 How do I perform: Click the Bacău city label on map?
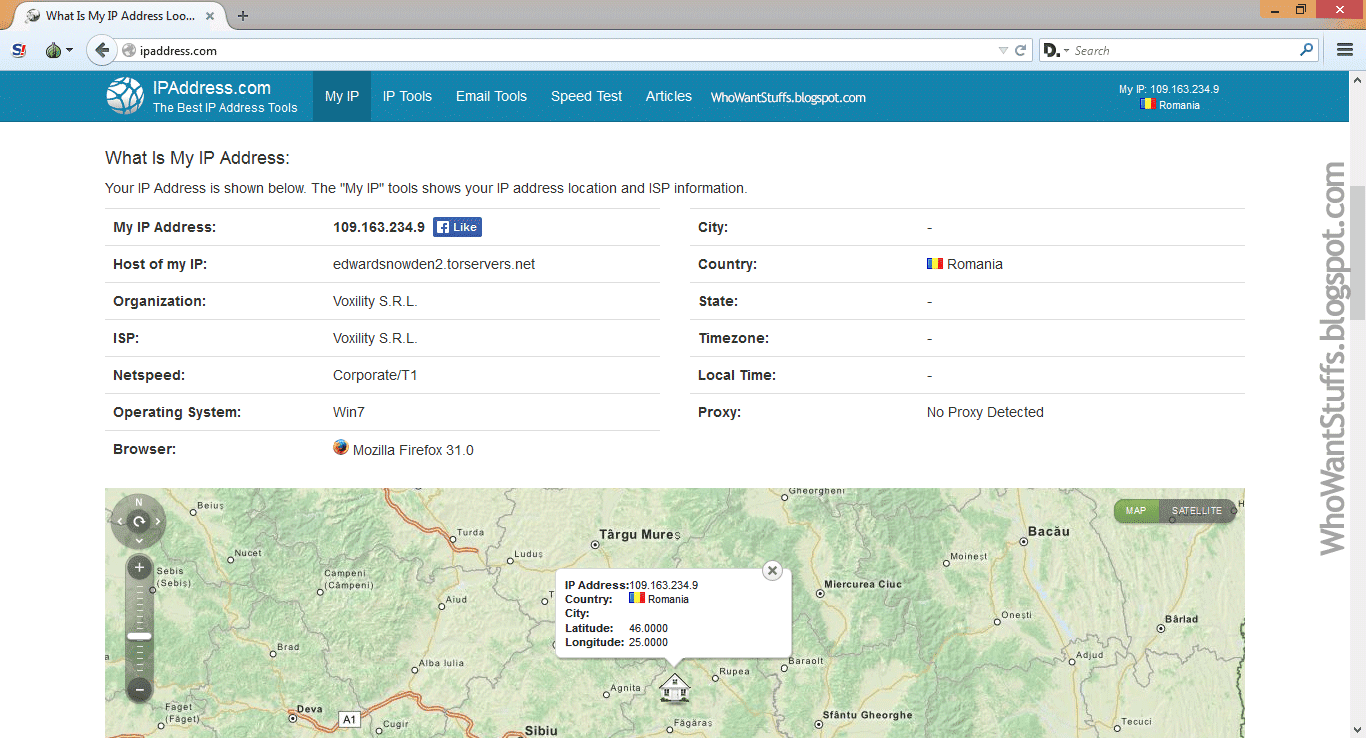pyautogui.click(x=1049, y=531)
